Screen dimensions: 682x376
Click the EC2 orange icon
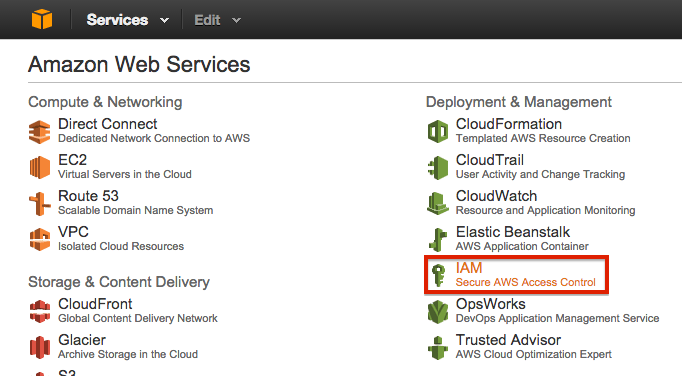tap(40, 168)
